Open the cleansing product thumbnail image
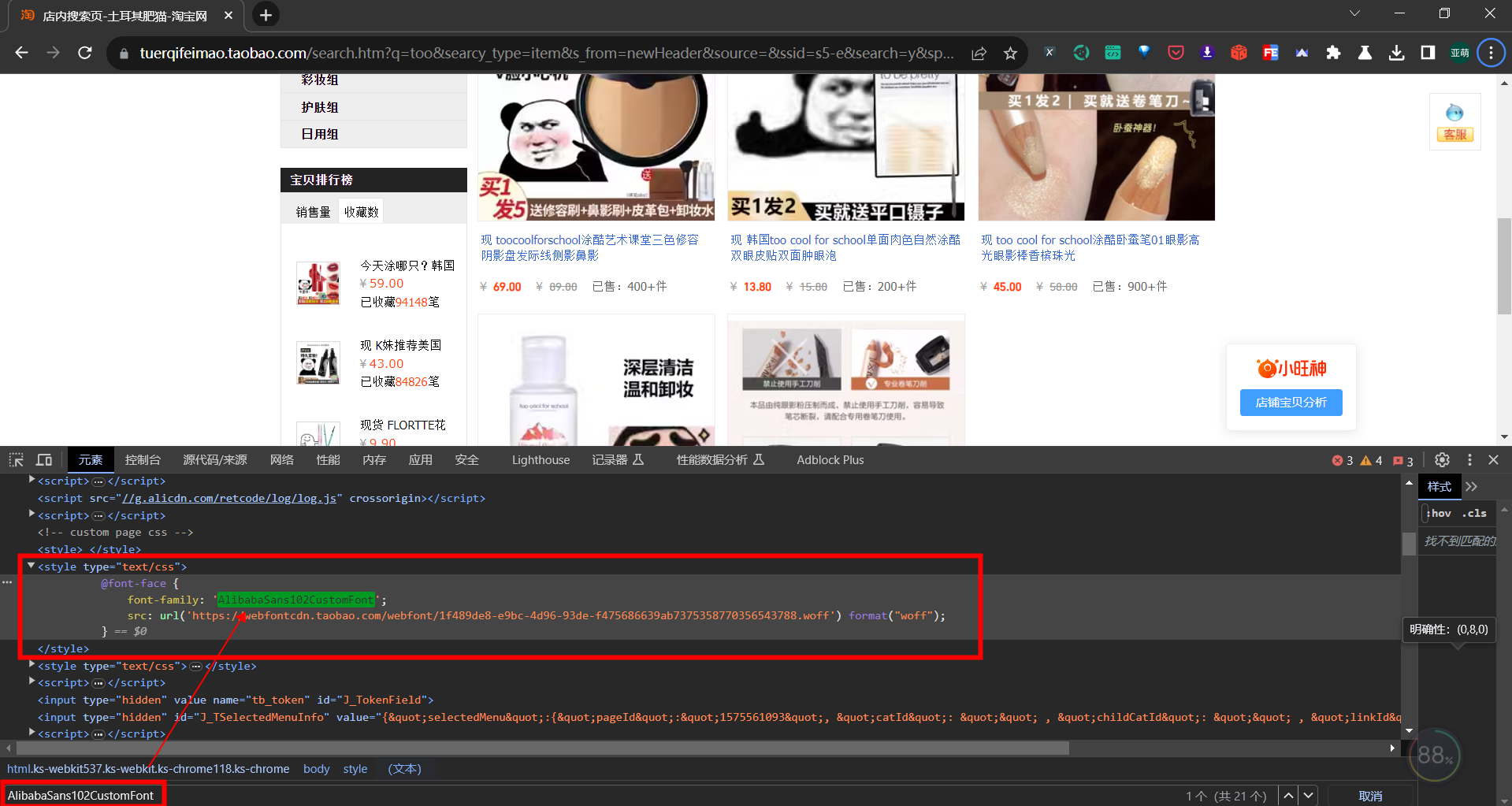This screenshot has width=1512, height=806. [x=596, y=381]
